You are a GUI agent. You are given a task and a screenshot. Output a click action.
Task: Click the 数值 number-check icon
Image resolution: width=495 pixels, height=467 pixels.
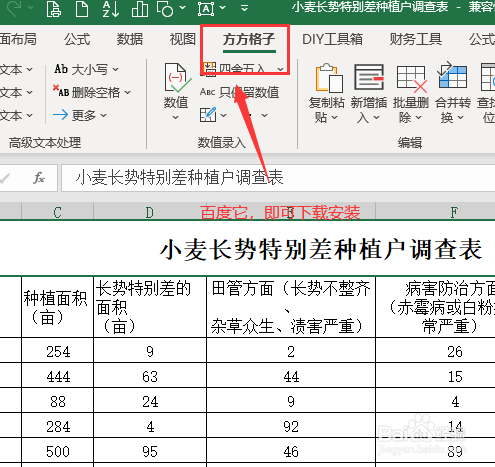[178, 77]
